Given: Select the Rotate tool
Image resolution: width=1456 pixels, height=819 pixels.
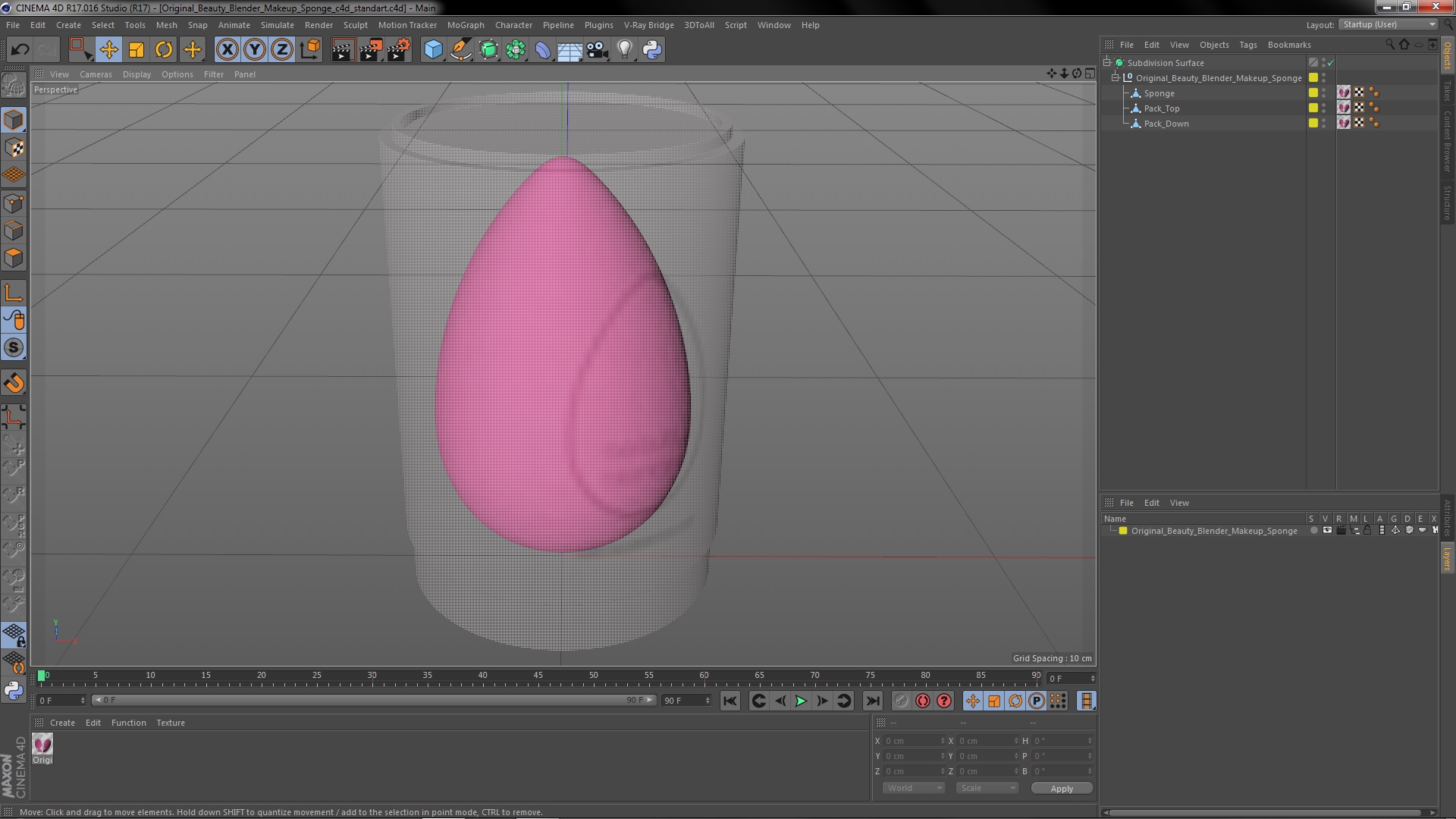Looking at the screenshot, I should 164,50.
